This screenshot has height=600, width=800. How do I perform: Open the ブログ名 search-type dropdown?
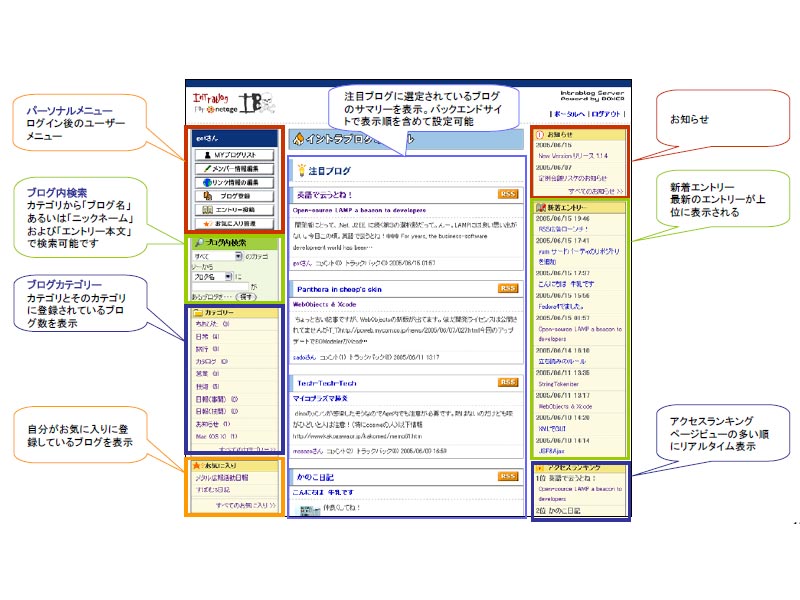(x=213, y=277)
